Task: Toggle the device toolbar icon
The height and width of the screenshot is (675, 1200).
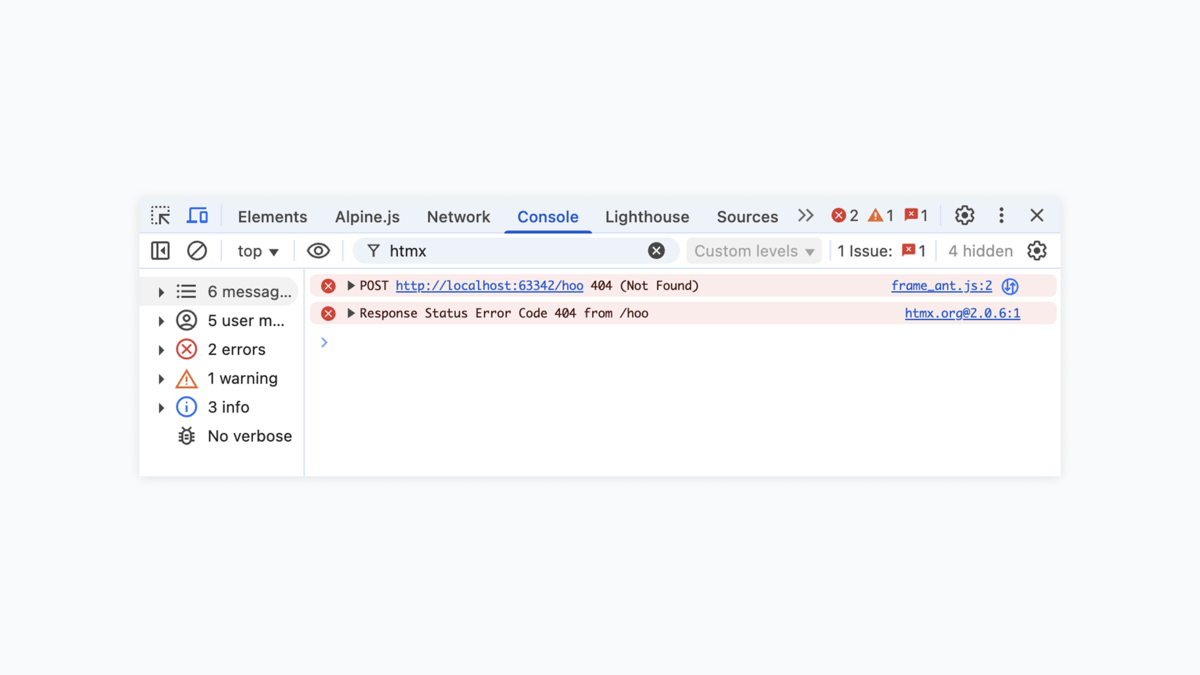Action: tap(198, 216)
